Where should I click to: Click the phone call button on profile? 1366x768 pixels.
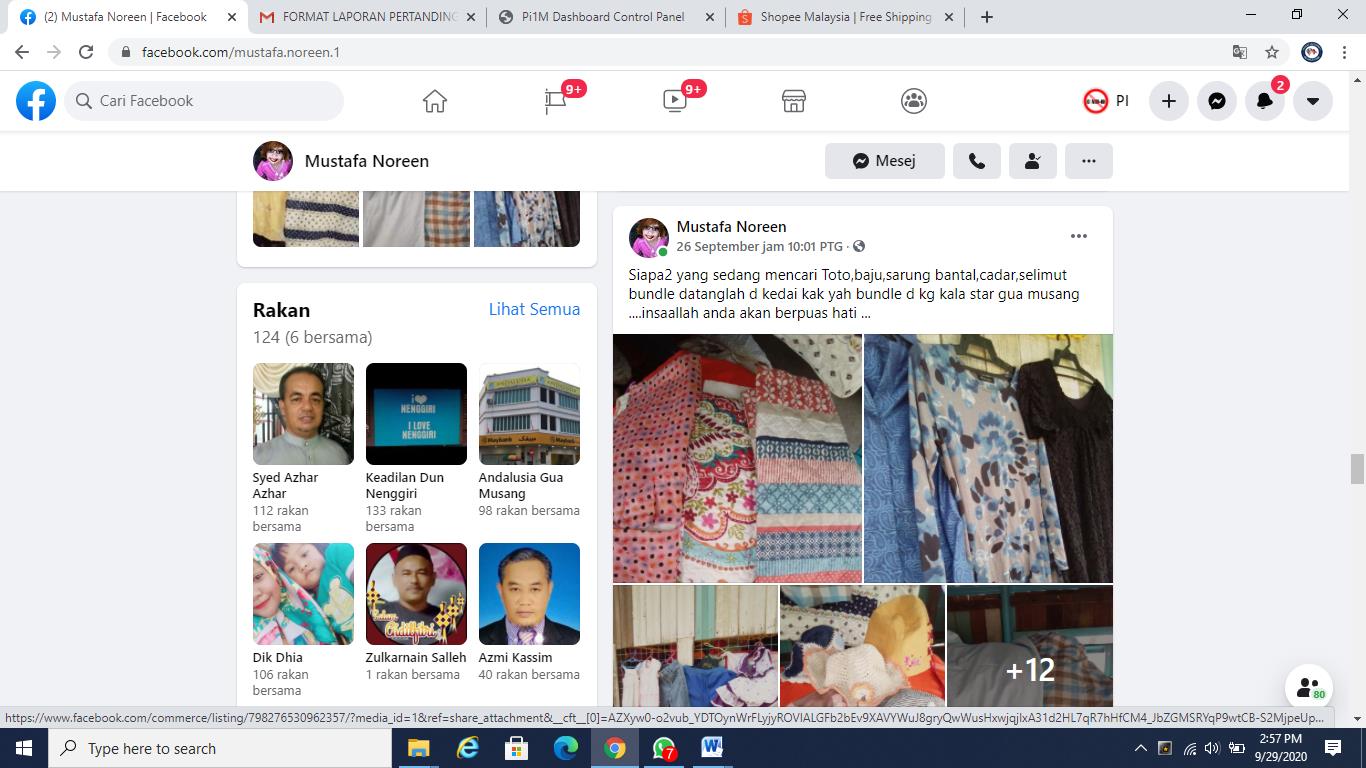click(x=977, y=161)
